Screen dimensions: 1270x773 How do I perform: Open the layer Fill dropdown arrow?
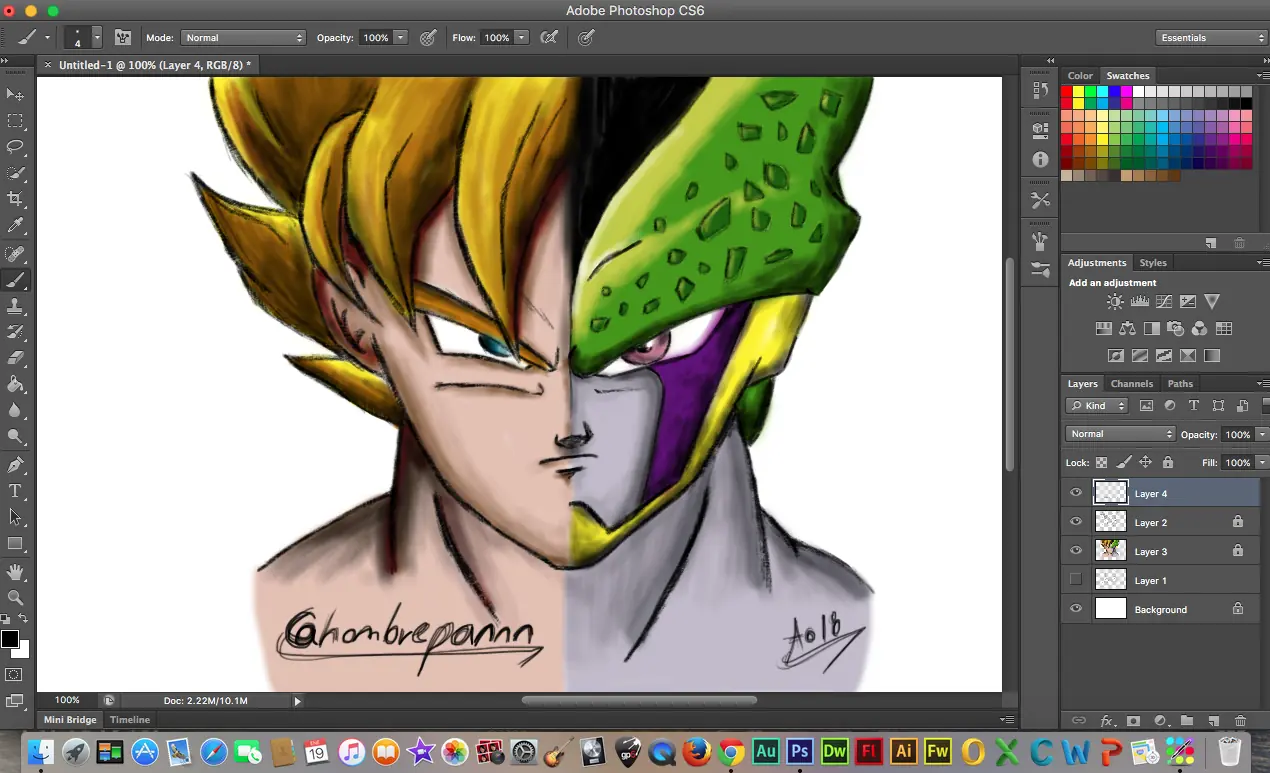pos(1262,463)
